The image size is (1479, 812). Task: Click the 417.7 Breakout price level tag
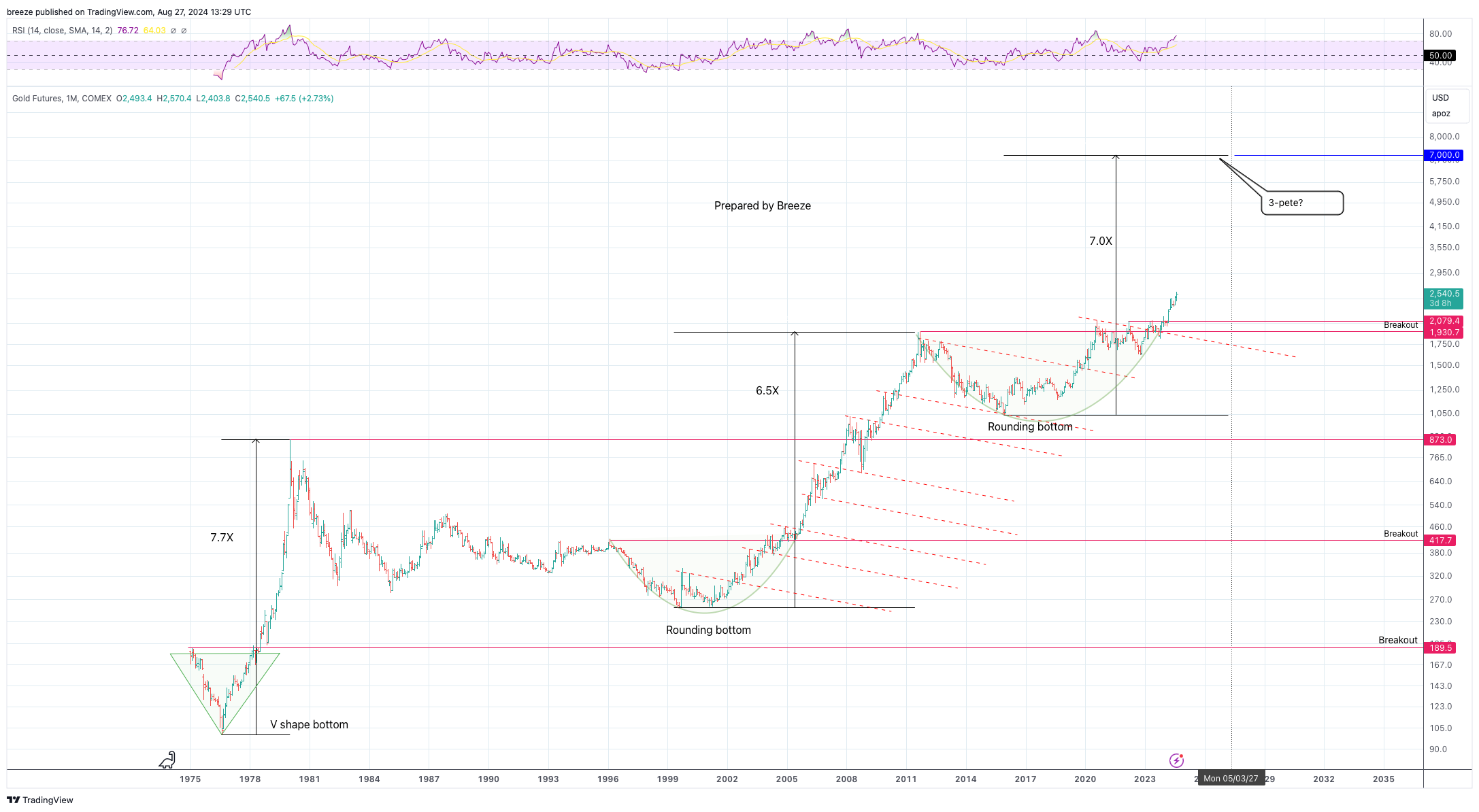1440,541
